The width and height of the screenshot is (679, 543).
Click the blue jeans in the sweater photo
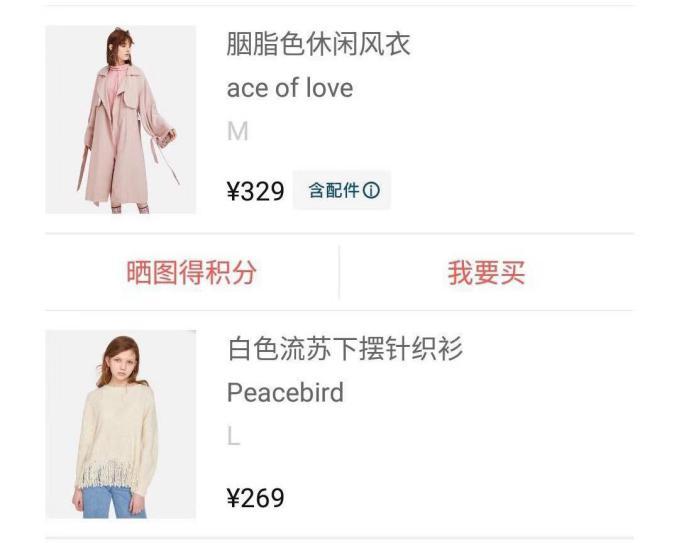(x=113, y=502)
